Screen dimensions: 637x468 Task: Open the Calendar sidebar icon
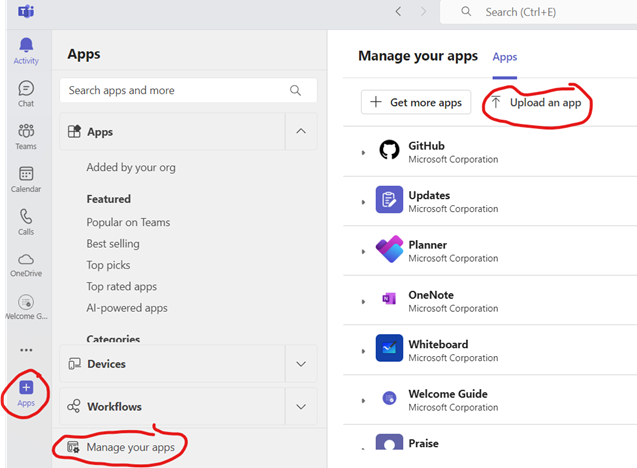[x=26, y=179]
